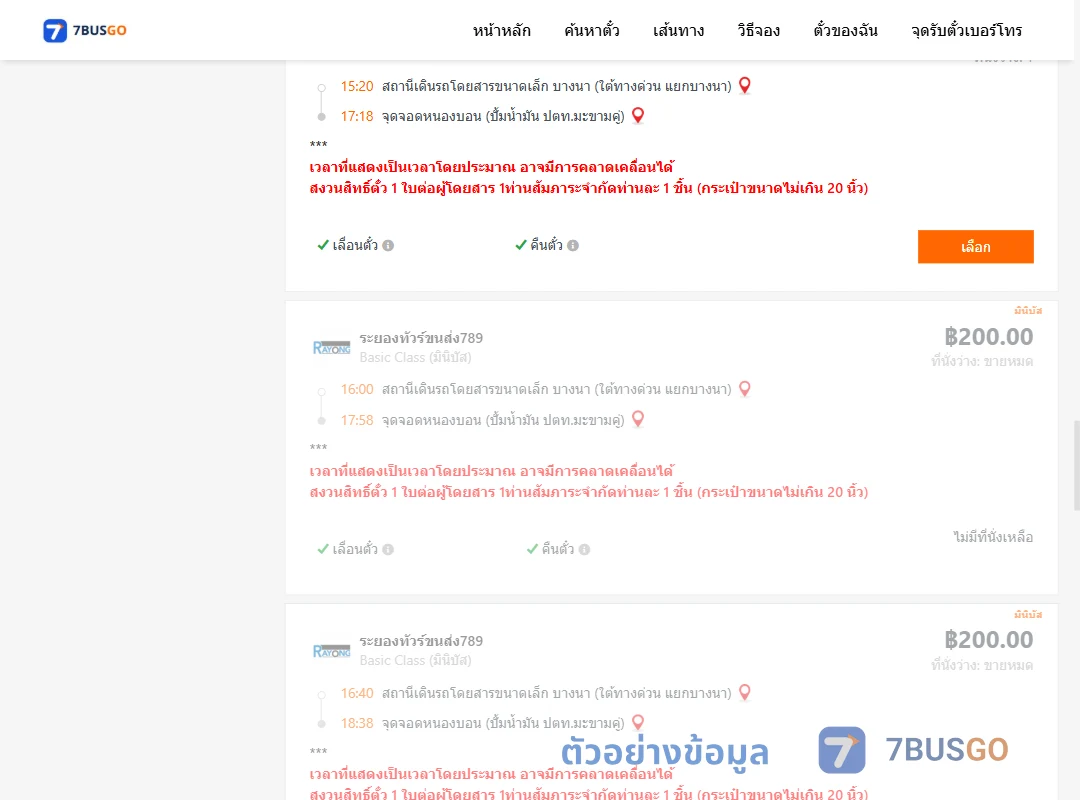This screenshot has width=1080, height=800.
Task: Click Bangna station name on 16:00 row
Action: (557, 389)
